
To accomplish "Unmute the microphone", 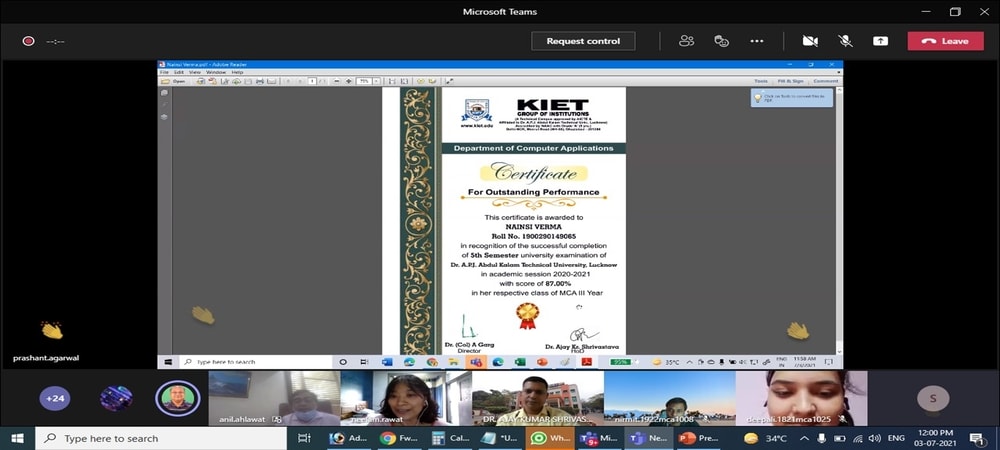I will 845,41.
